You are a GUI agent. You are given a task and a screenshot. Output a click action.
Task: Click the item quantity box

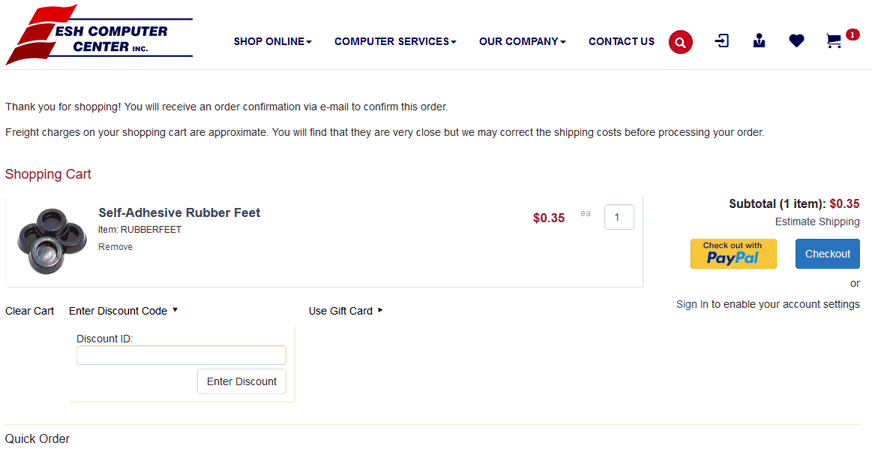coord(618,217)
